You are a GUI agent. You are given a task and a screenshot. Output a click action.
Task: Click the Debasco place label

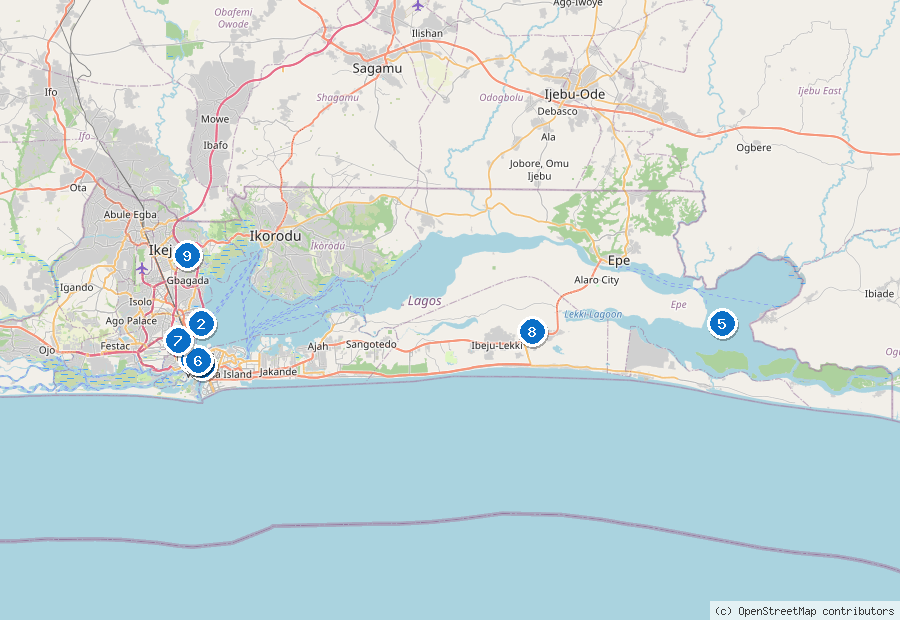[557, 111]
